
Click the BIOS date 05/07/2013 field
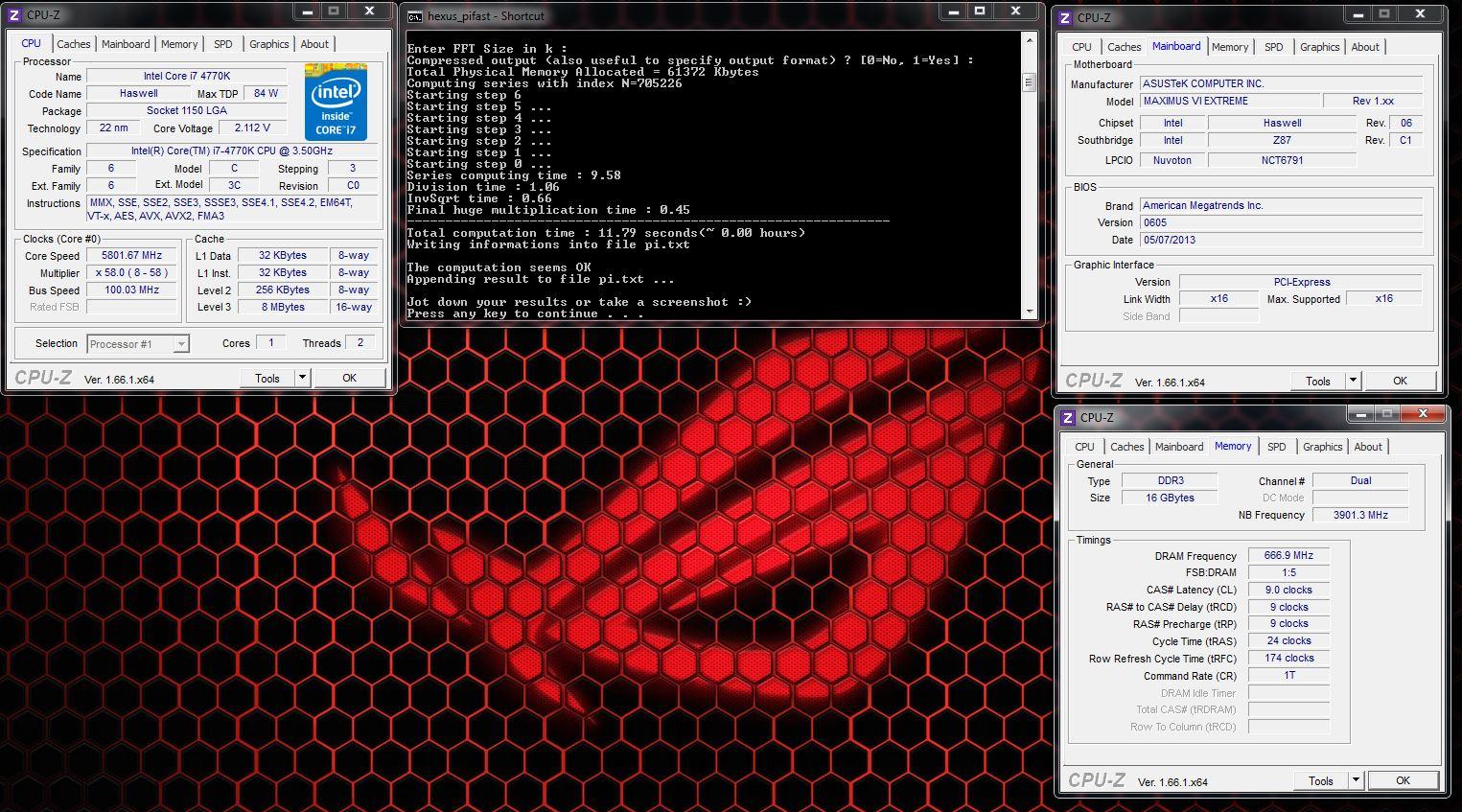(1282, 241)
